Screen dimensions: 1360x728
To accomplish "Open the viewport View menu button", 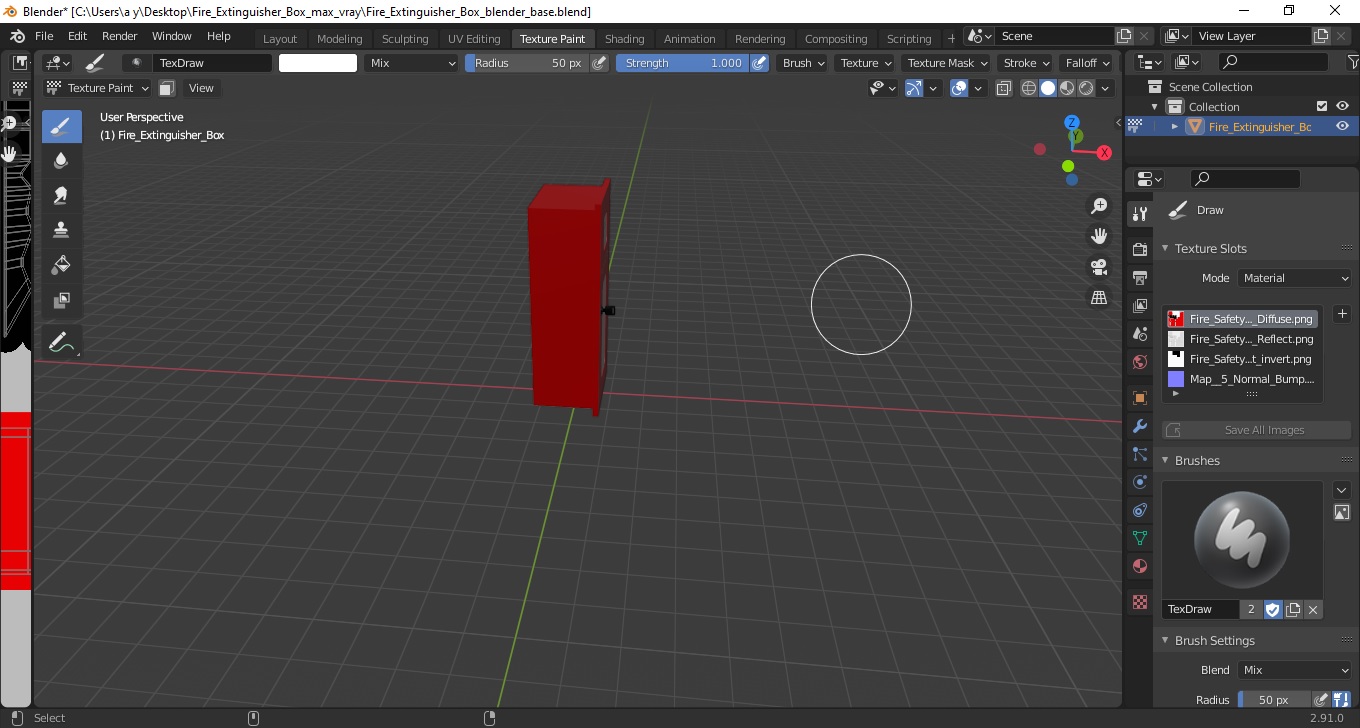I will pos(201,88).
